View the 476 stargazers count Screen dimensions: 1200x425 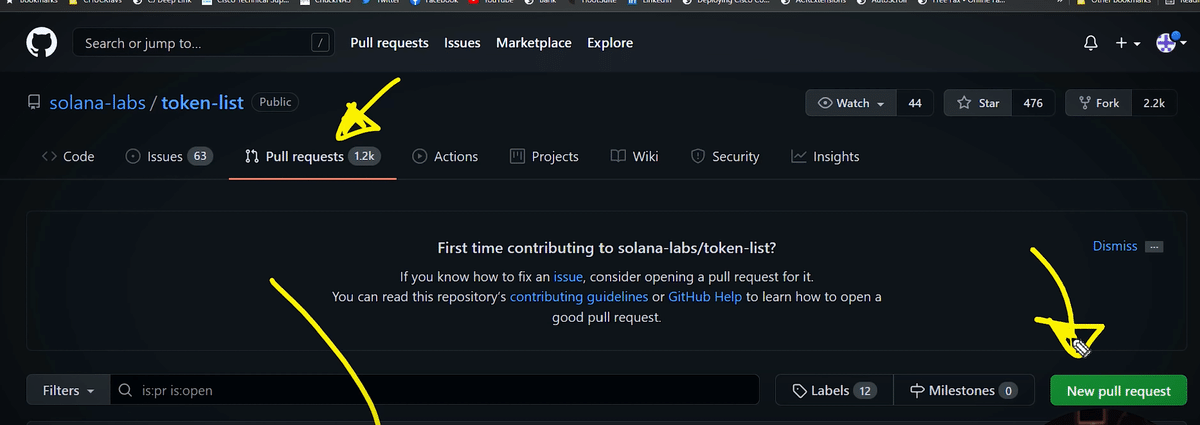tap(1033, 103)
